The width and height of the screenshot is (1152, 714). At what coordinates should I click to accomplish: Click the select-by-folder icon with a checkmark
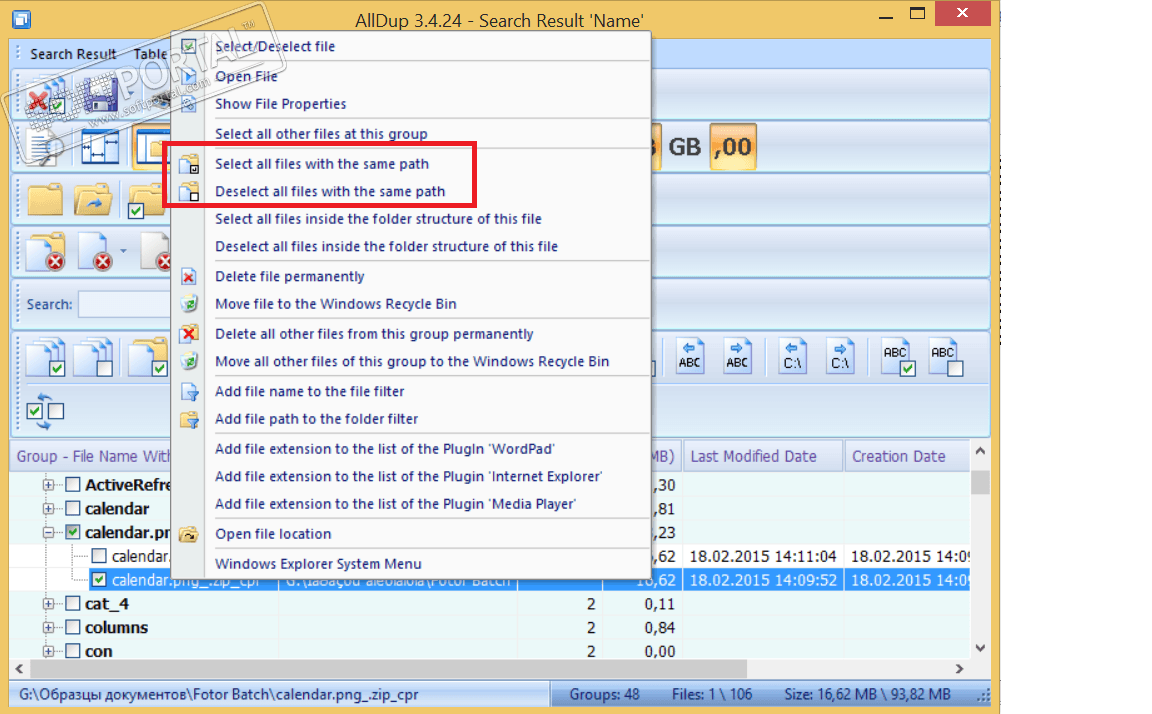(x=149, y=358)
